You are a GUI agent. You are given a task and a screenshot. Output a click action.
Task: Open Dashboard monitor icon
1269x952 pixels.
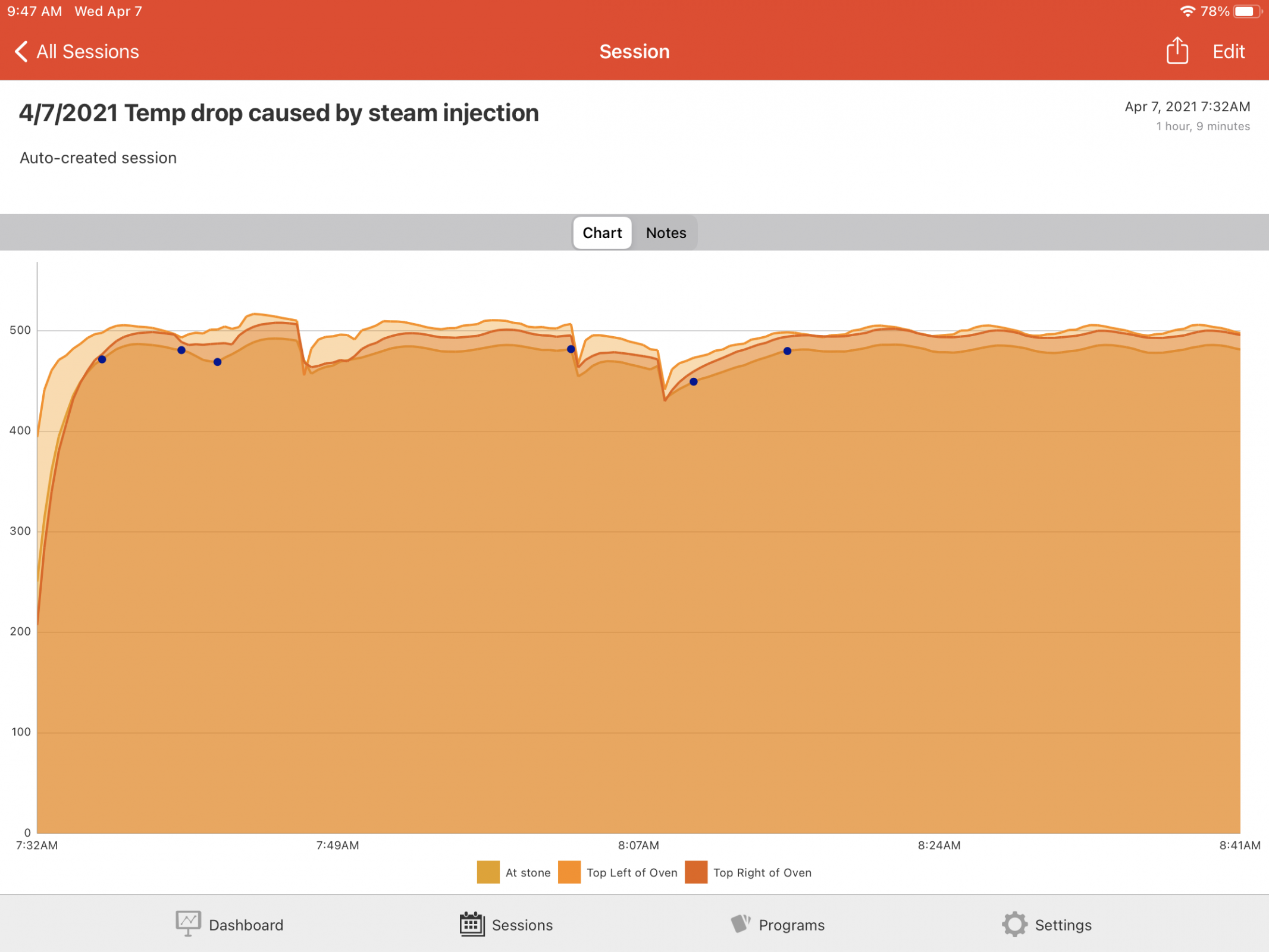point(188,923)
